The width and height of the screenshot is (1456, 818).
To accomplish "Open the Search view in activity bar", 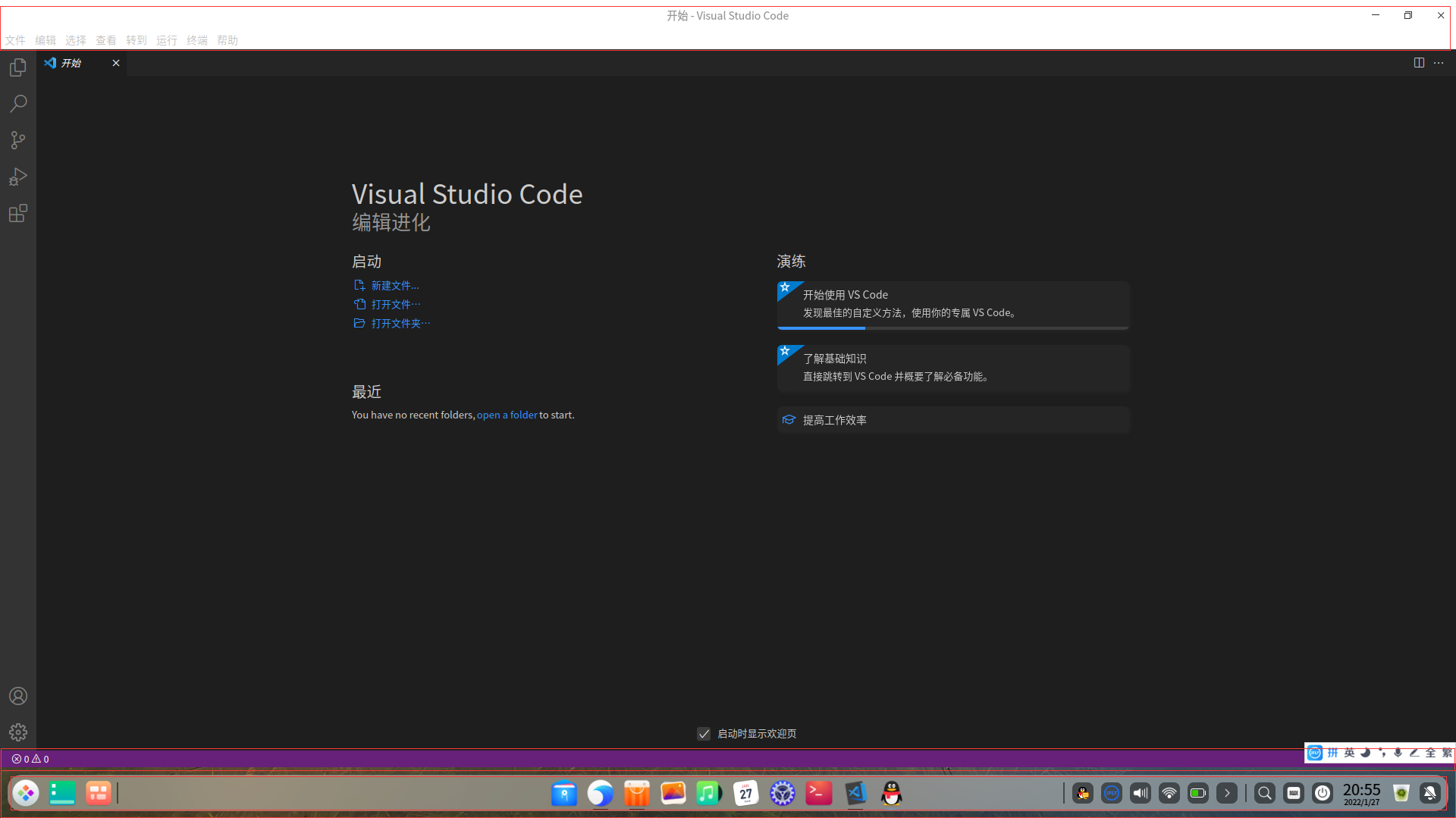I will (18, 104).
